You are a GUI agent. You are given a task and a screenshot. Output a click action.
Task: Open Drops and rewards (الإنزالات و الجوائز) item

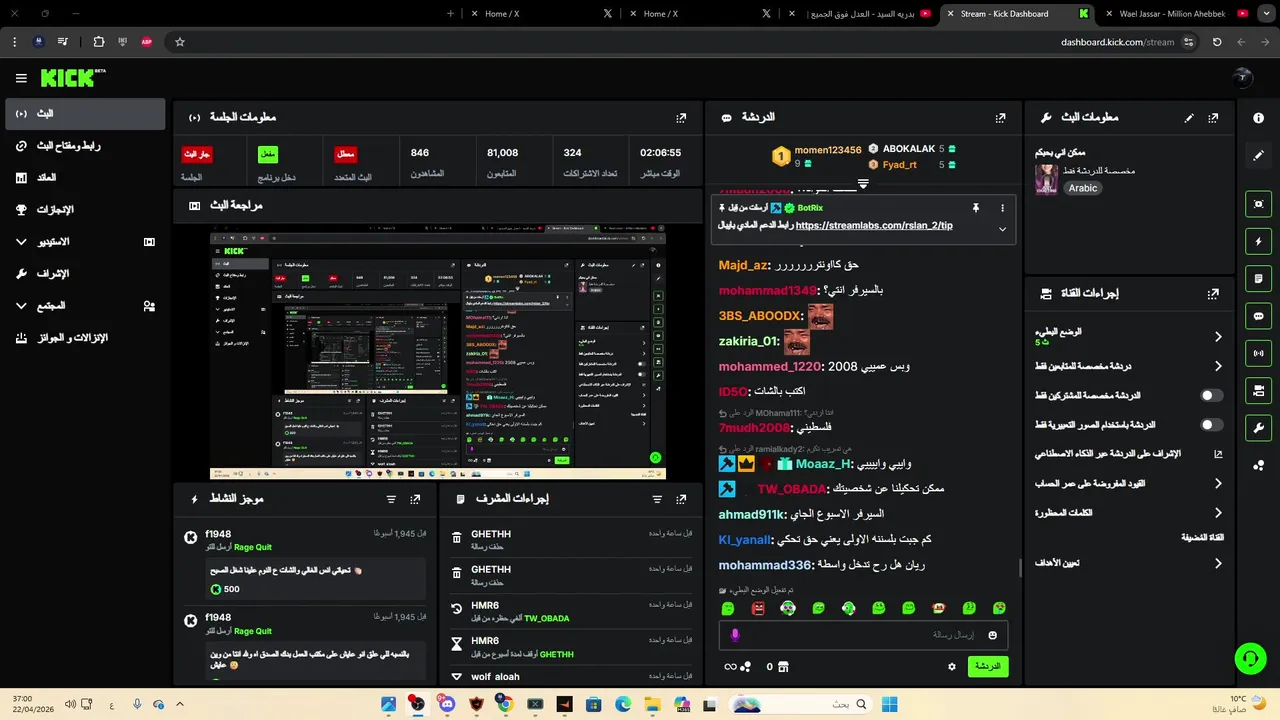click(85, 338)
